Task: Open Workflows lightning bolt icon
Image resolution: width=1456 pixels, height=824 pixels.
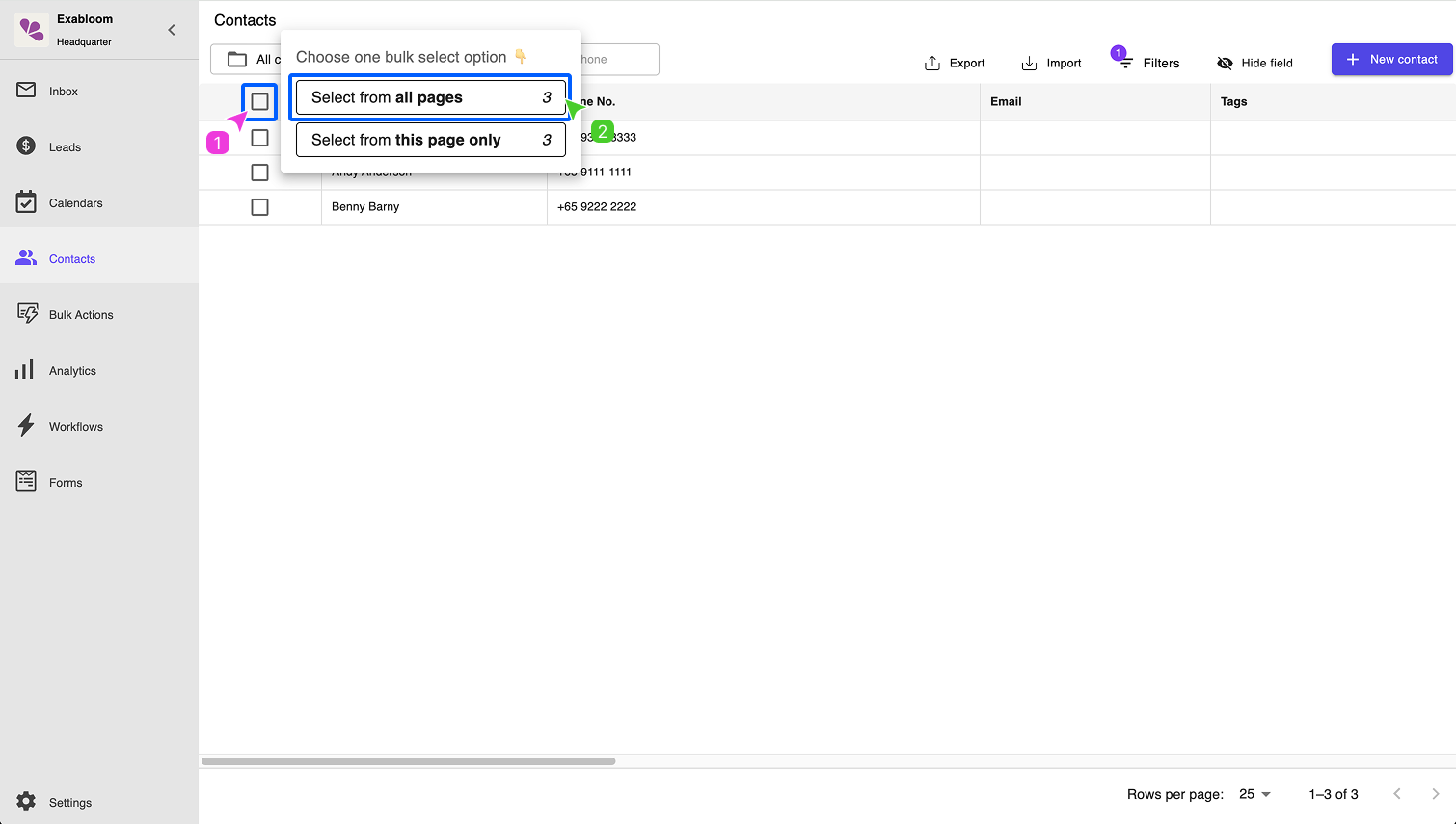Action: (x=26, y=426)
